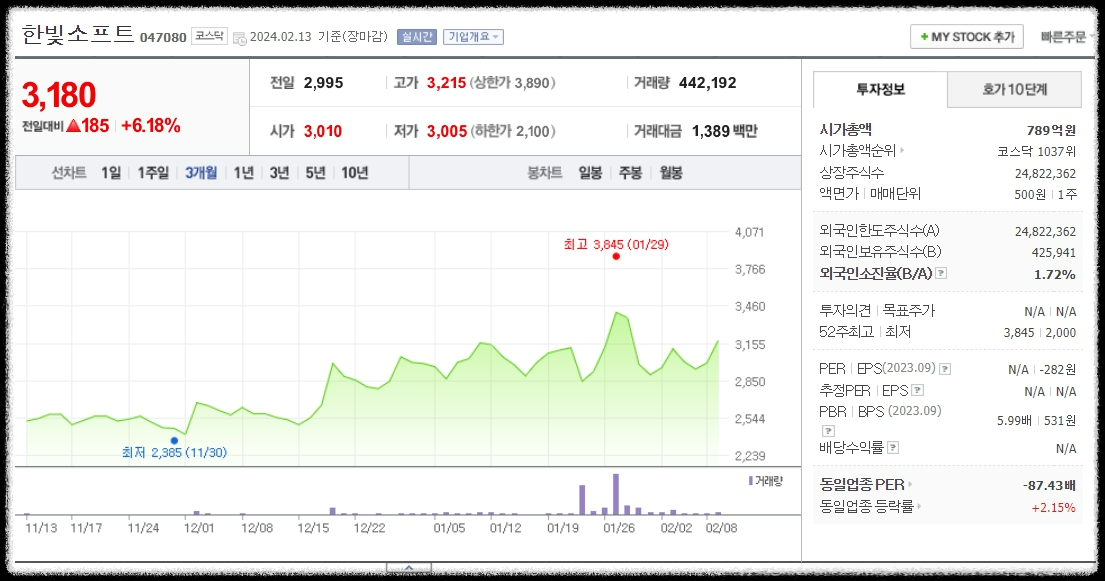Viewport: 1105px width, 581px height.
Task: Click the 시가총액 value 789억원
Action: pos(1051,130)
